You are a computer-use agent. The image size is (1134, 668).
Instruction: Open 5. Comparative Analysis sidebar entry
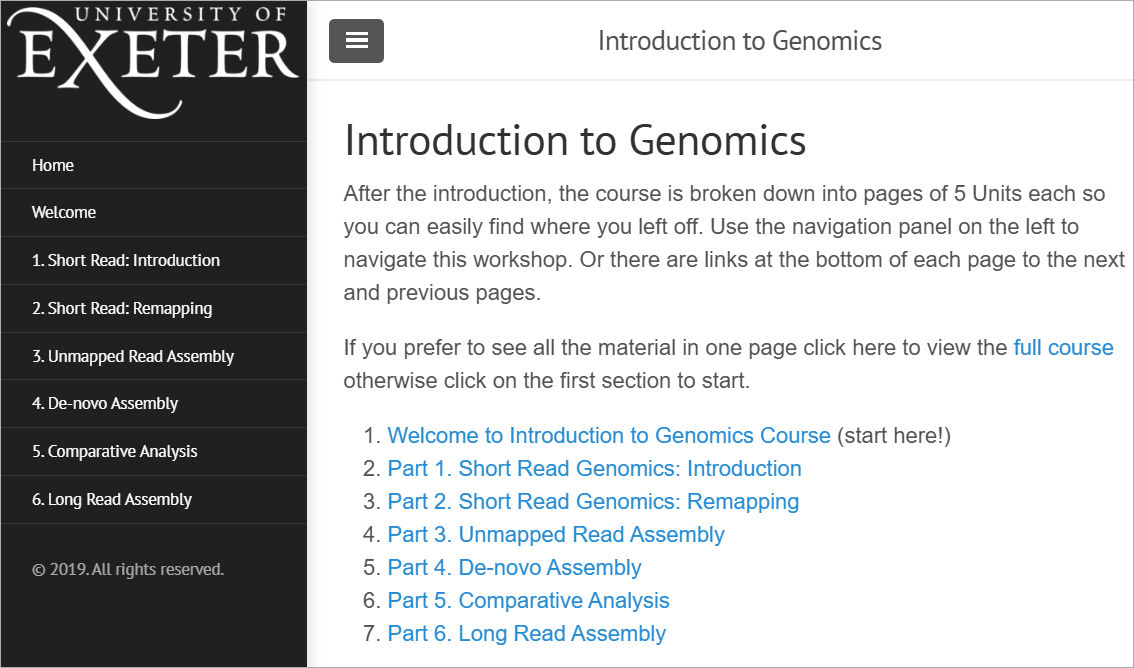(x=115, y=451)
